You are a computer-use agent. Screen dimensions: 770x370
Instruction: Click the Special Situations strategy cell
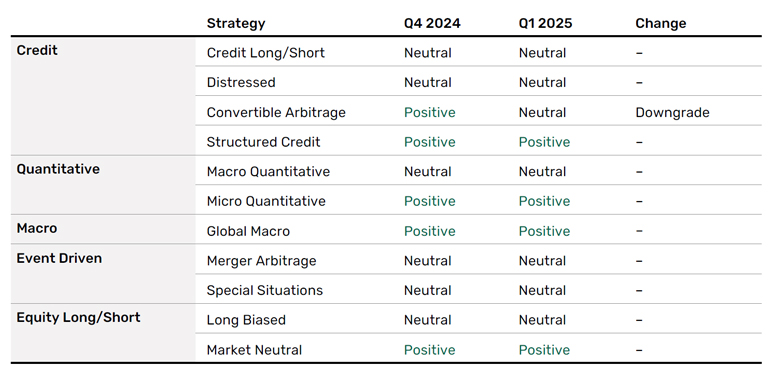[x=265, y=290]
